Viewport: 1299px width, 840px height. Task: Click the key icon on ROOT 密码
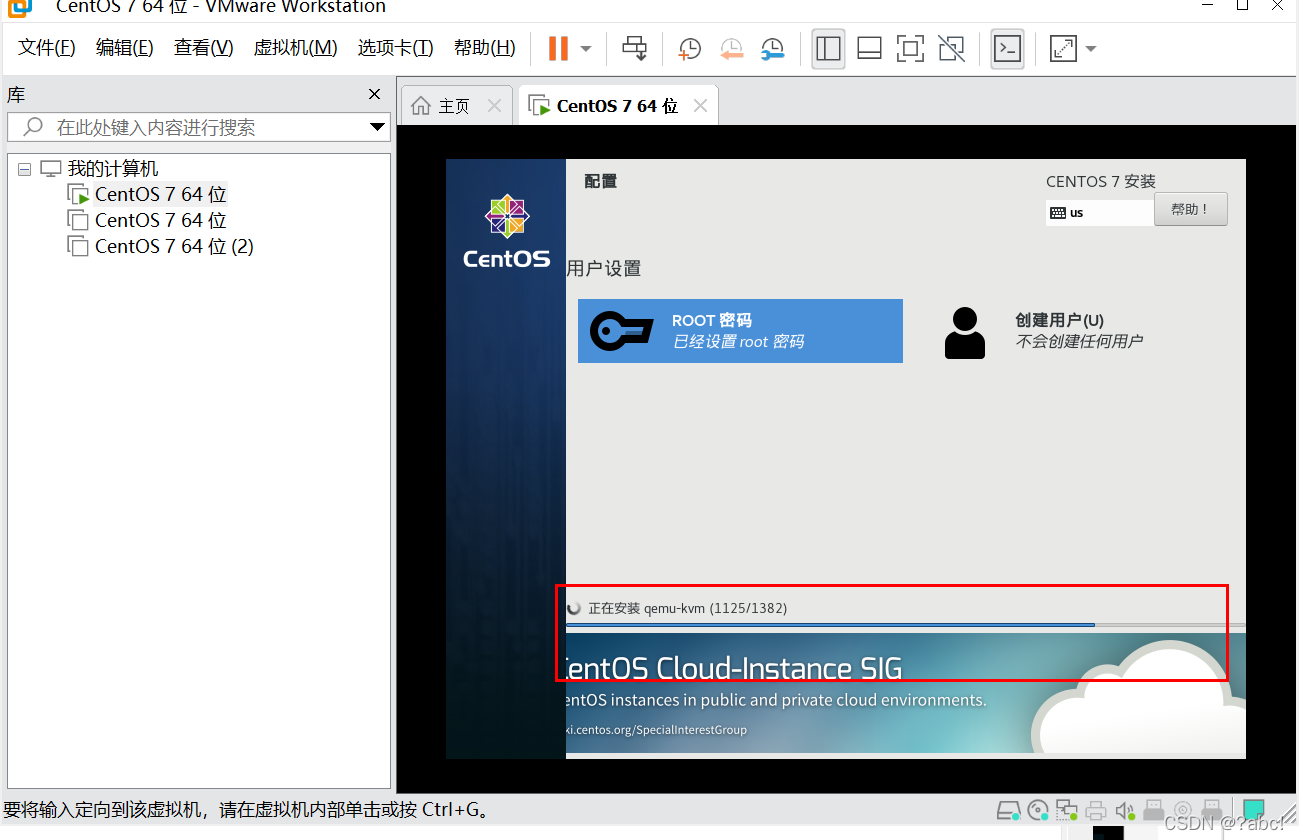point(621,331)
